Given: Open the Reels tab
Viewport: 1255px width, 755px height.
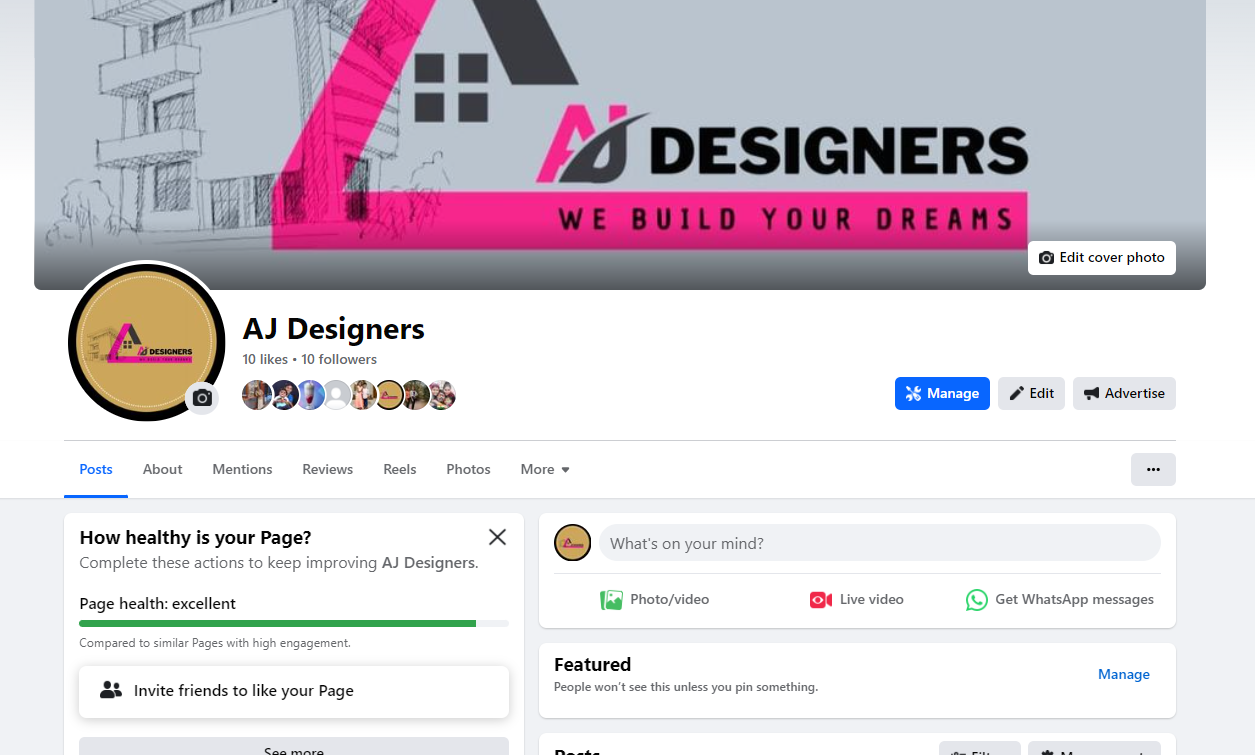Looking at the screenshot, I should pyautogui.click(x=400, y=469).
